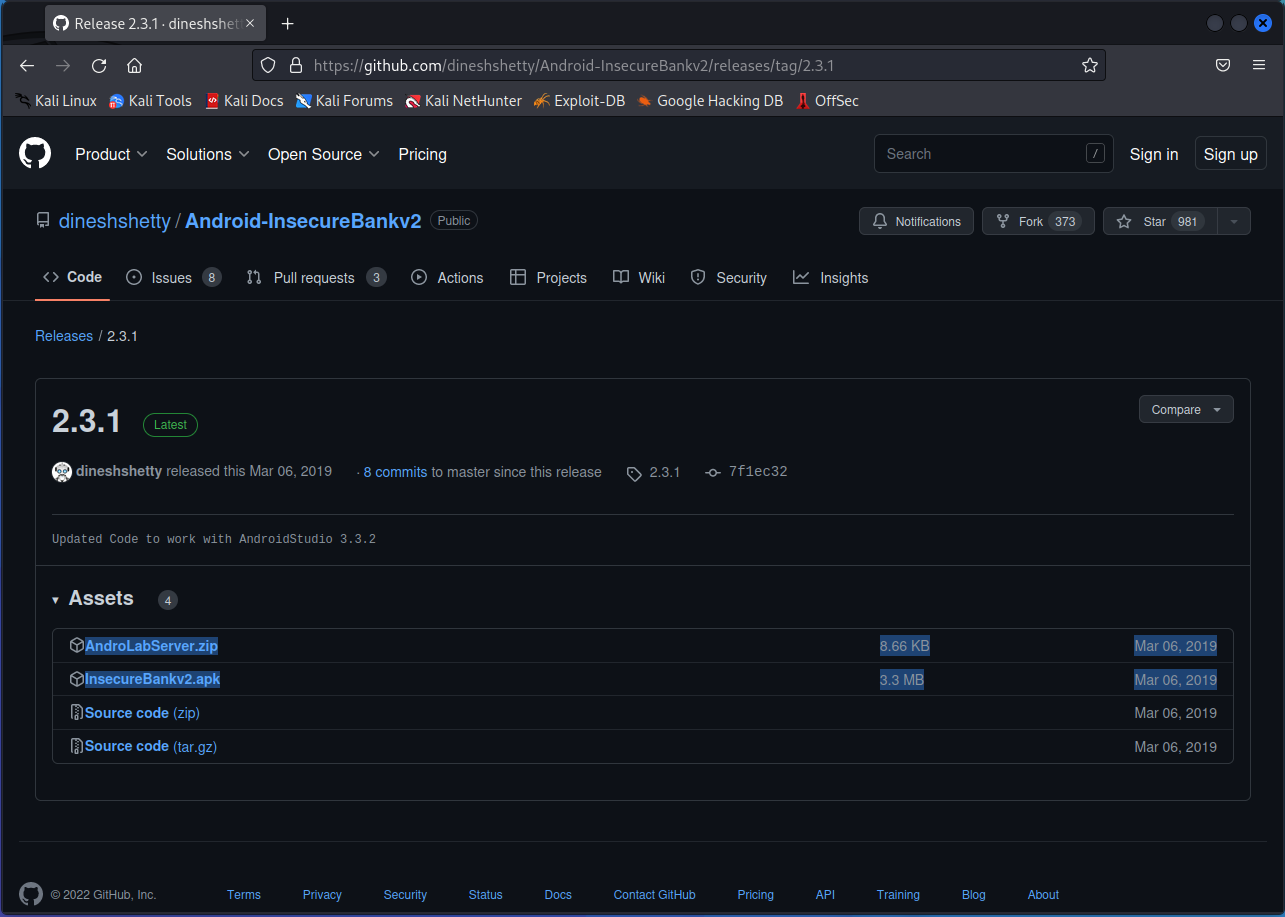Image resolution: width=1285 pixels, height=917 pixels.
Task: Click Sign in link
Action: pyautogui.click(x=1154, y=154)
